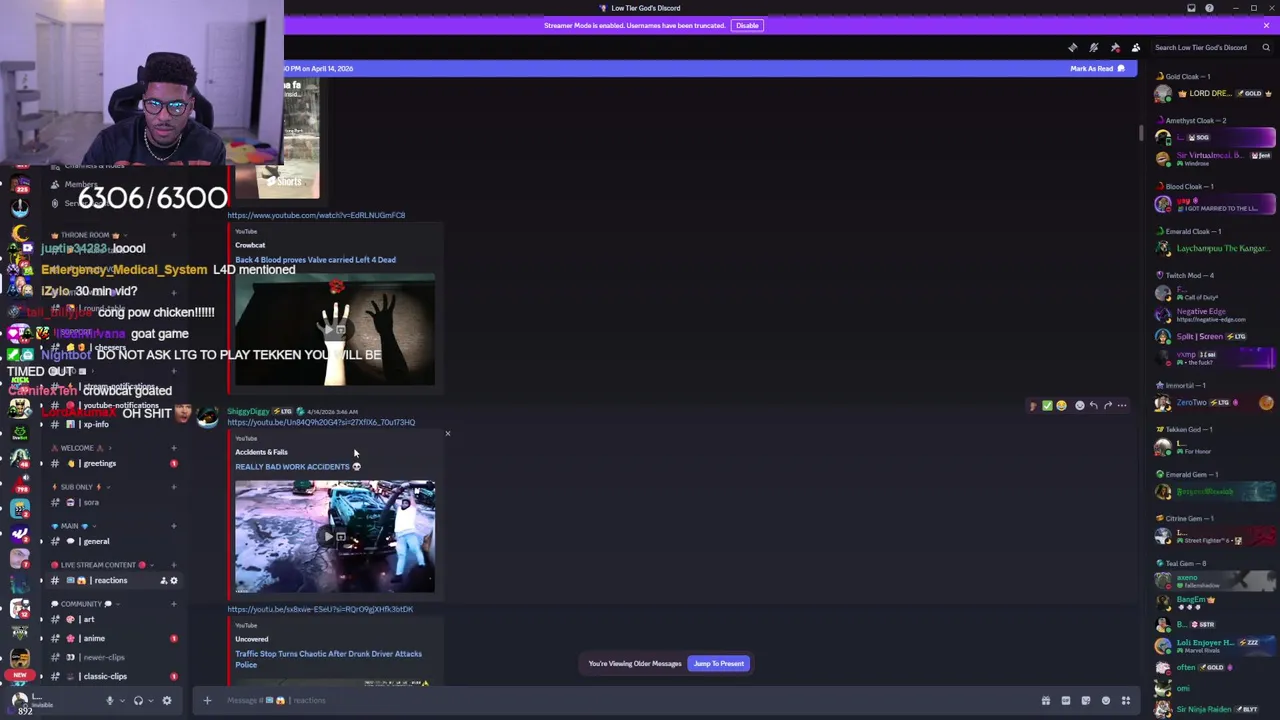Open the Apps launcher icon
This screenshot has height=720, width=1280.
1125,700
